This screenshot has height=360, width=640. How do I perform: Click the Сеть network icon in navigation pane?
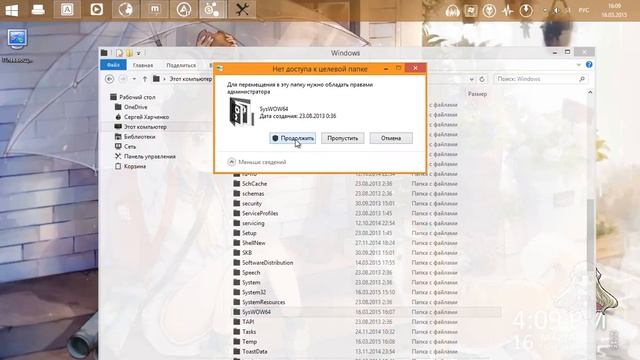pyautogui.click(x=118, y=146)
